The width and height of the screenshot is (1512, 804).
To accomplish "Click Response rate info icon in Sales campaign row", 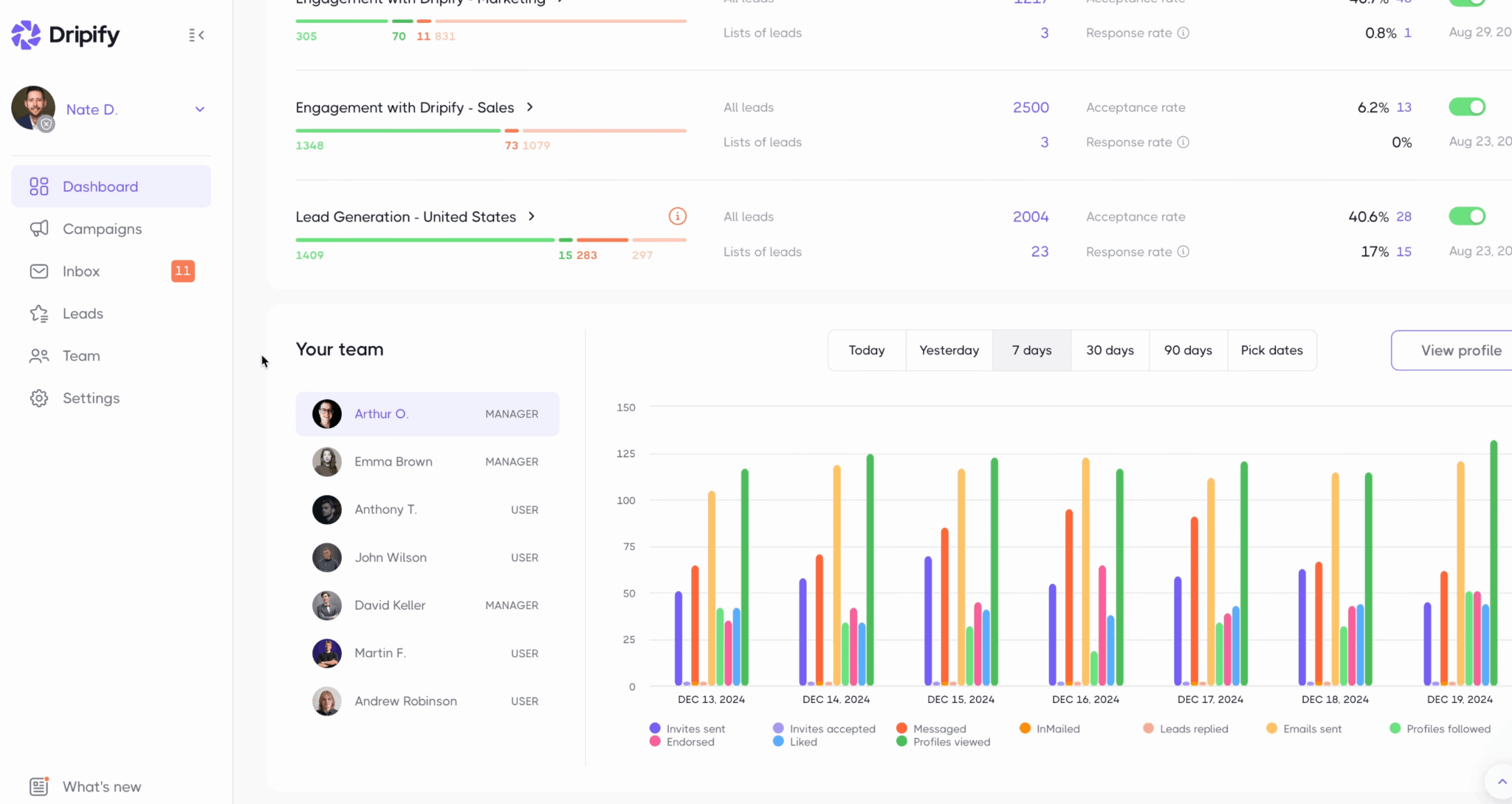I will [x=1183, y=142].
